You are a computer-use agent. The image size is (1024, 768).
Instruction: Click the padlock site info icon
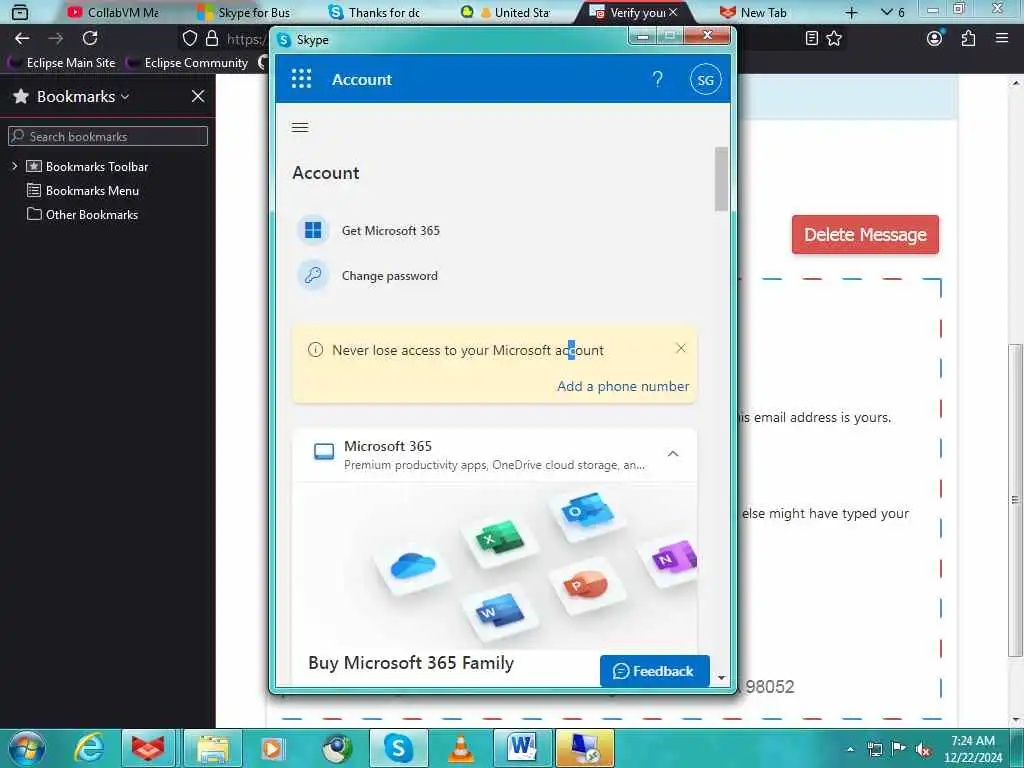(212, 39)
